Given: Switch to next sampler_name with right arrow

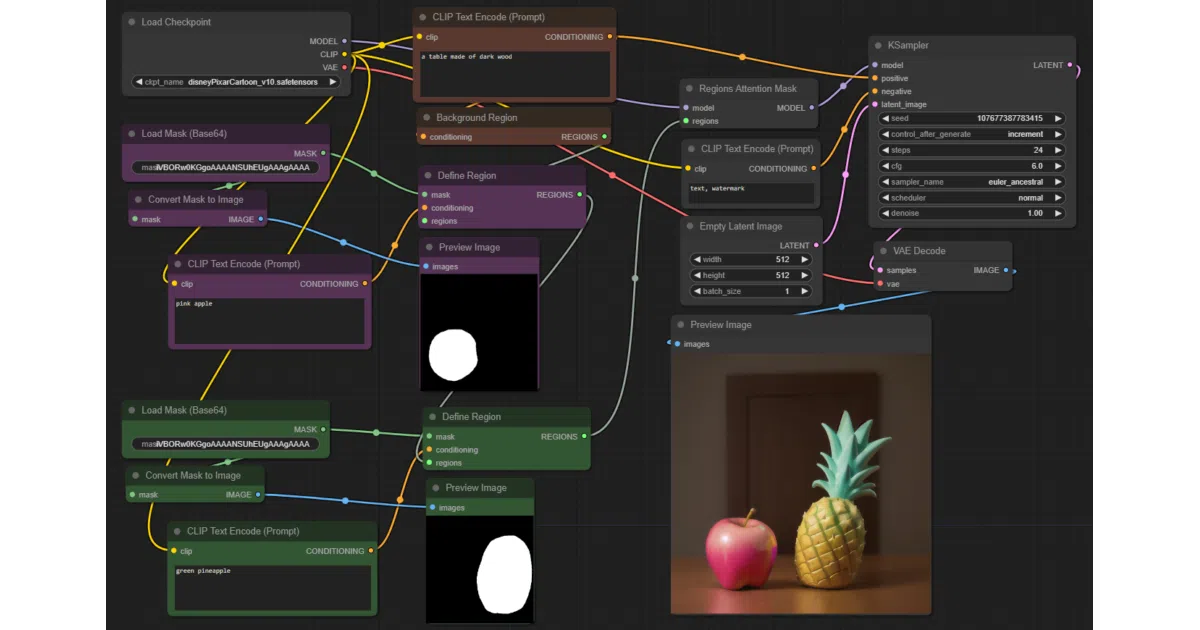Looking at the screenshot, I should pos(1058,182).
